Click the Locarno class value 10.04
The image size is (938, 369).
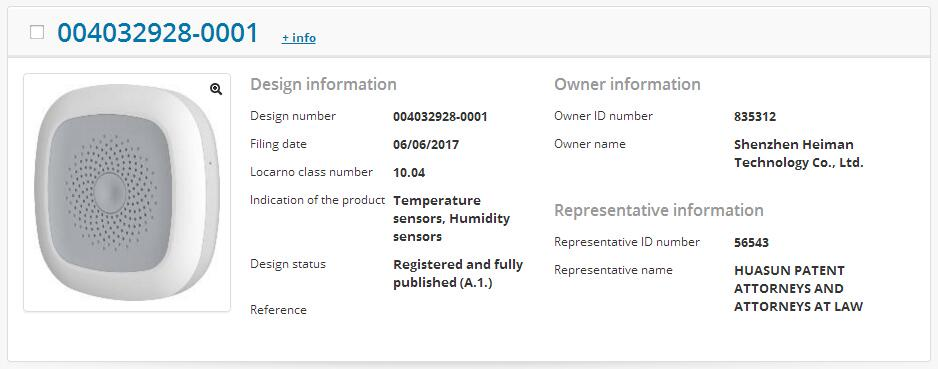[x=409, y=173]
